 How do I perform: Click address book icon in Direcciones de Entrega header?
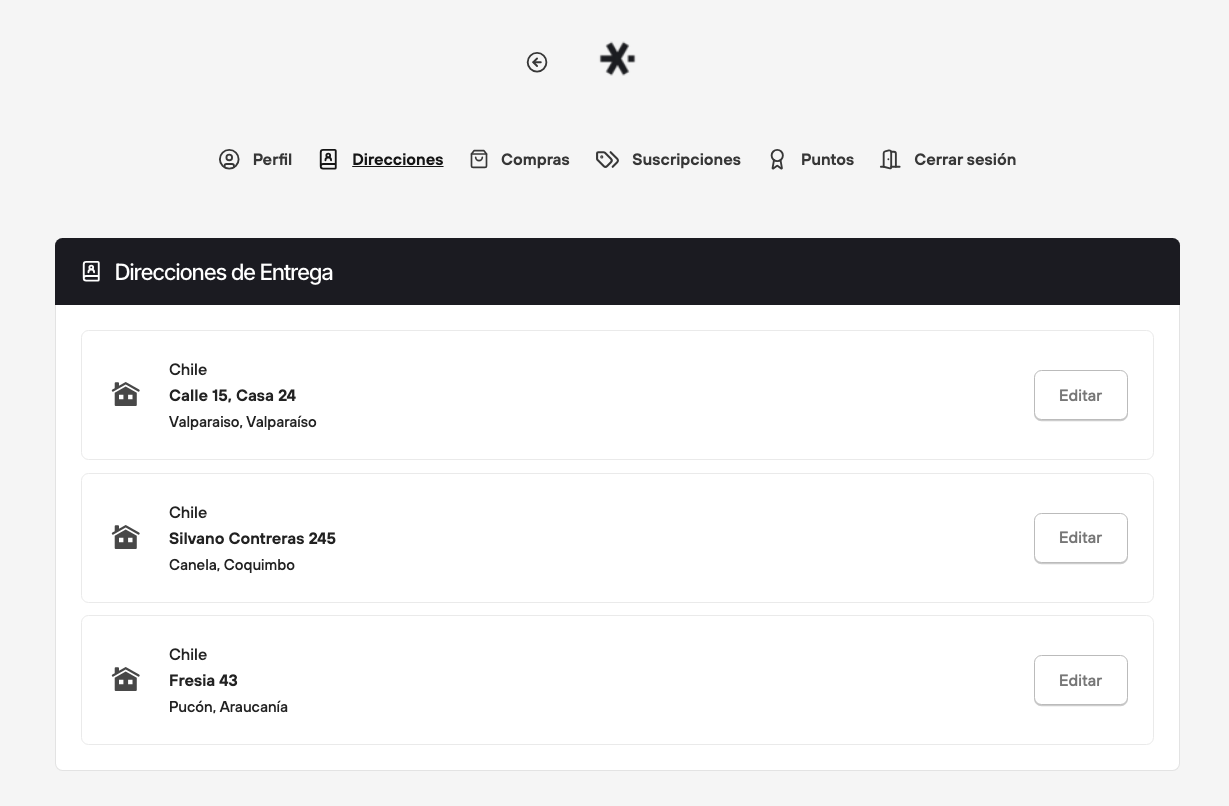point(91,271)
